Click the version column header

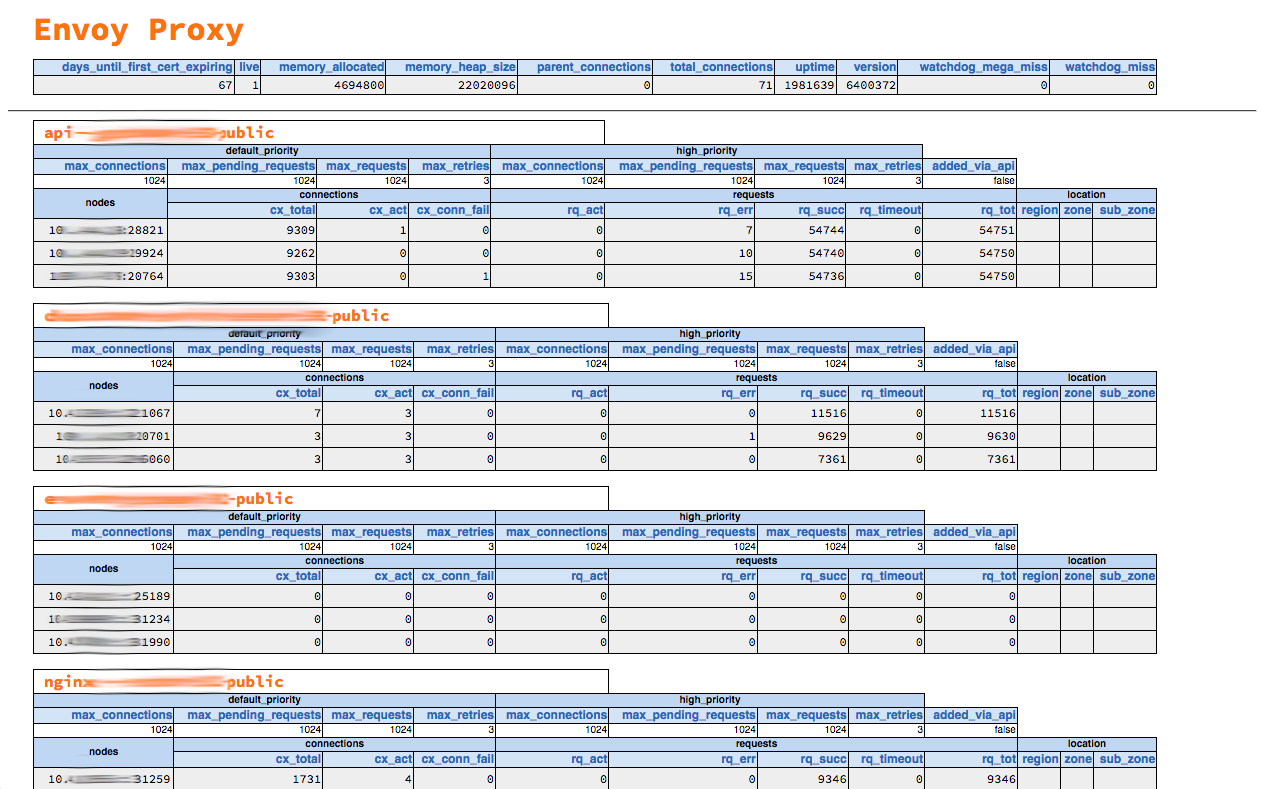875,67
